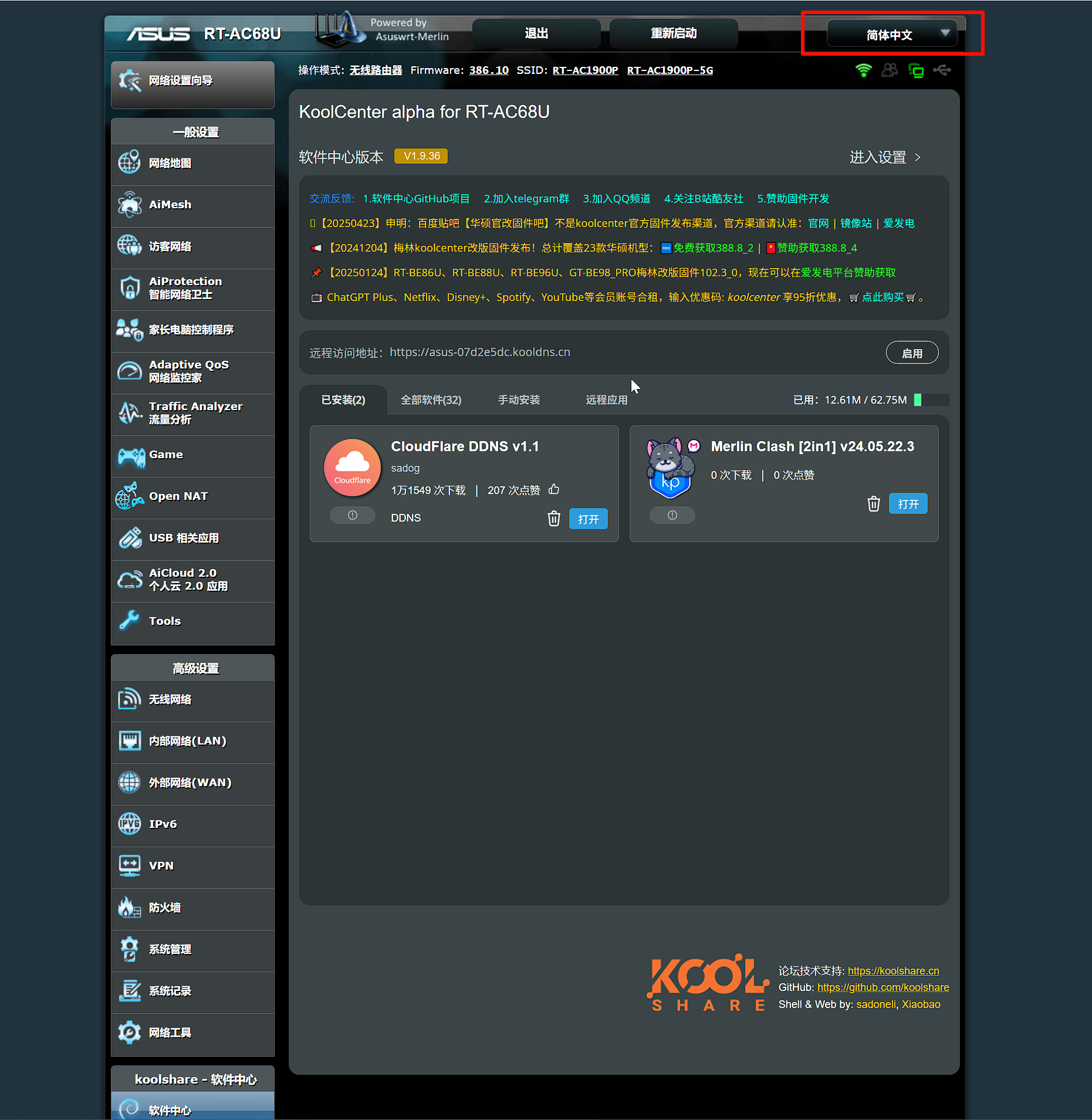Viewport: 1092px width, 1120px height.
Task: Open the 赞助固件开发 link
Action: (793, 199)
